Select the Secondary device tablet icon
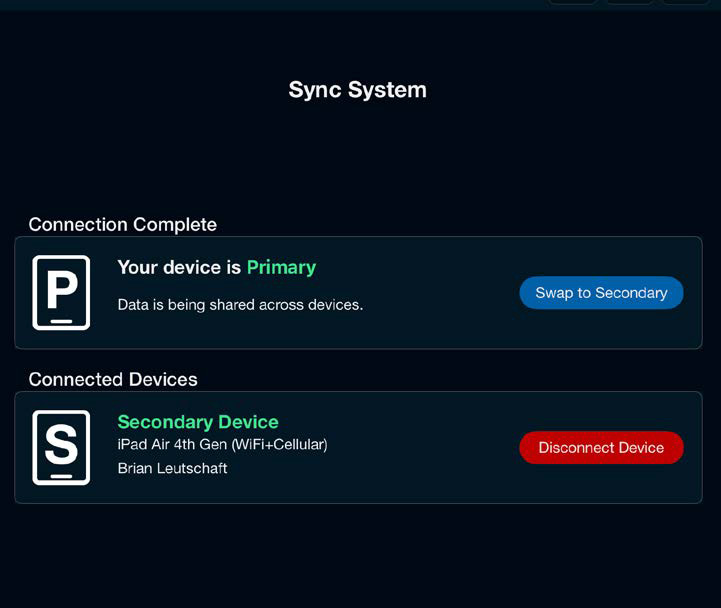The height and width of the screenshot is (608, 721). tap(61, 447)
